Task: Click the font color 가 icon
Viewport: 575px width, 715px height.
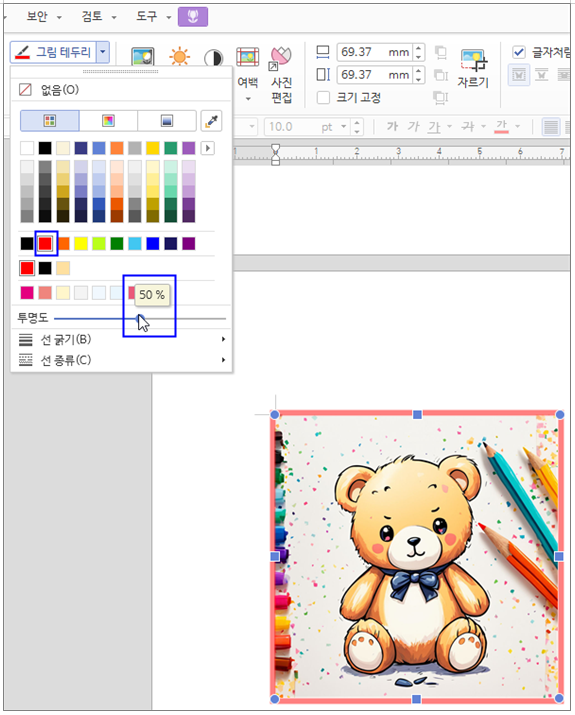Action: pos(502,126)
